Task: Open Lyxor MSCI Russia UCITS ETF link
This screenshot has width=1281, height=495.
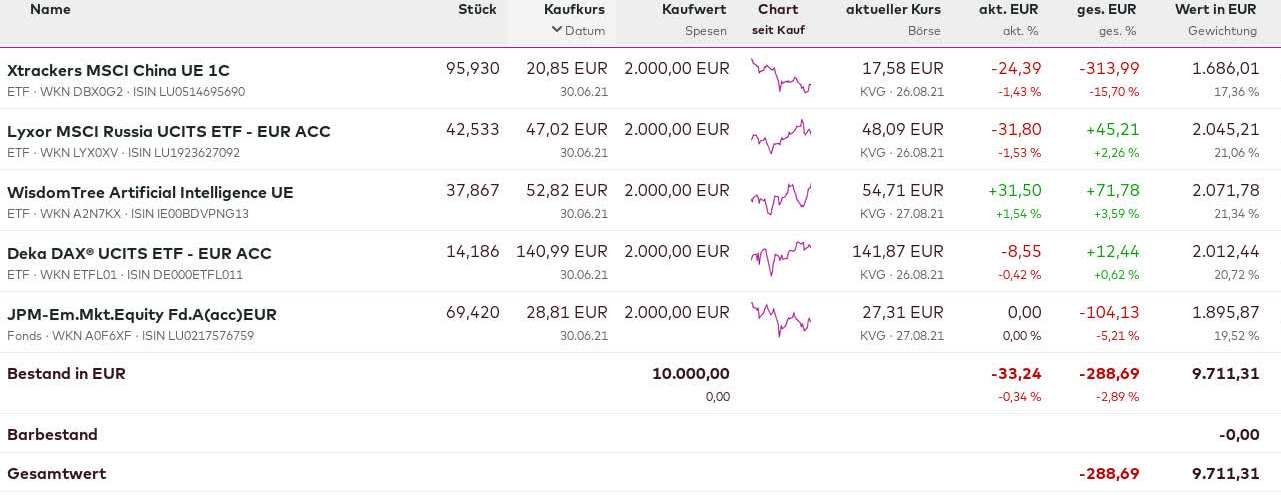Action: 168,131
